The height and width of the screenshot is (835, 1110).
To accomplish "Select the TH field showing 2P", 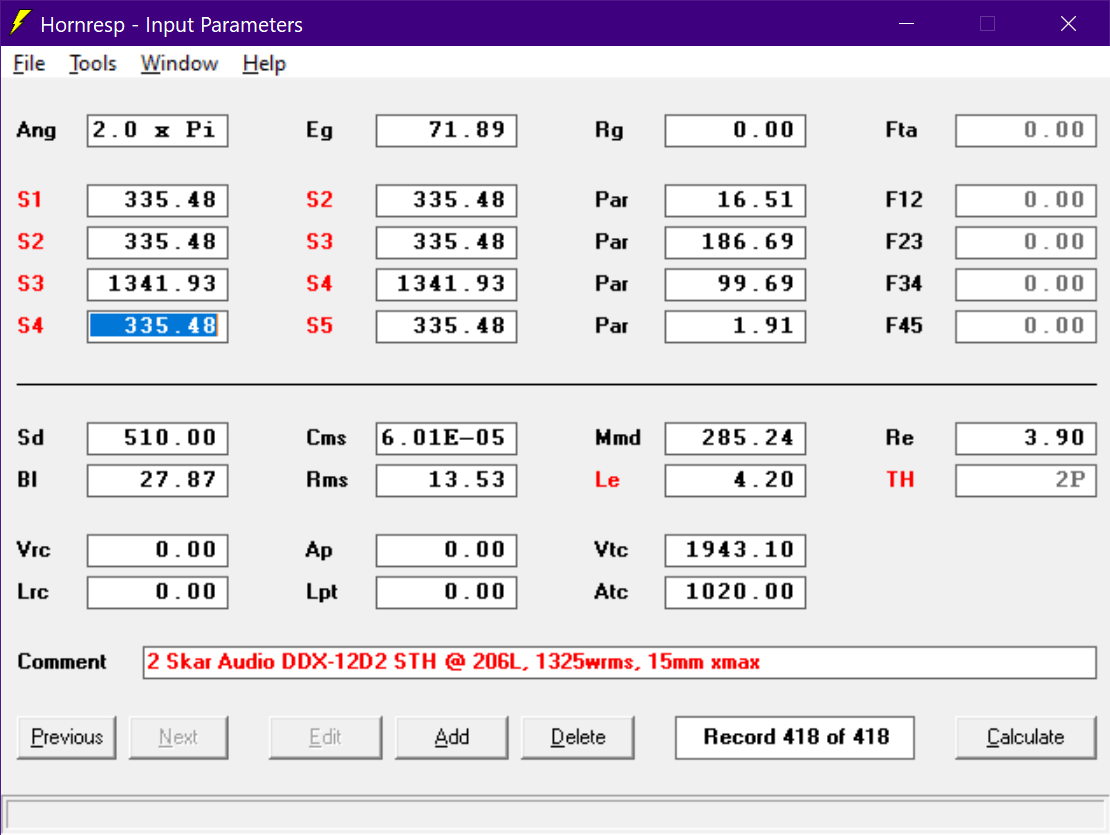I will point(1025,480).
